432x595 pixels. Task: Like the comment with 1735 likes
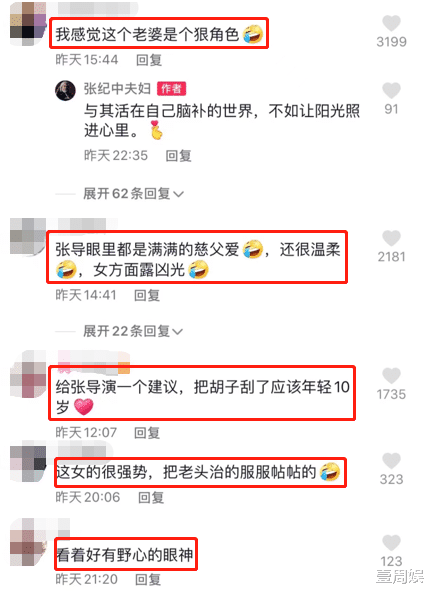point(391,376)
